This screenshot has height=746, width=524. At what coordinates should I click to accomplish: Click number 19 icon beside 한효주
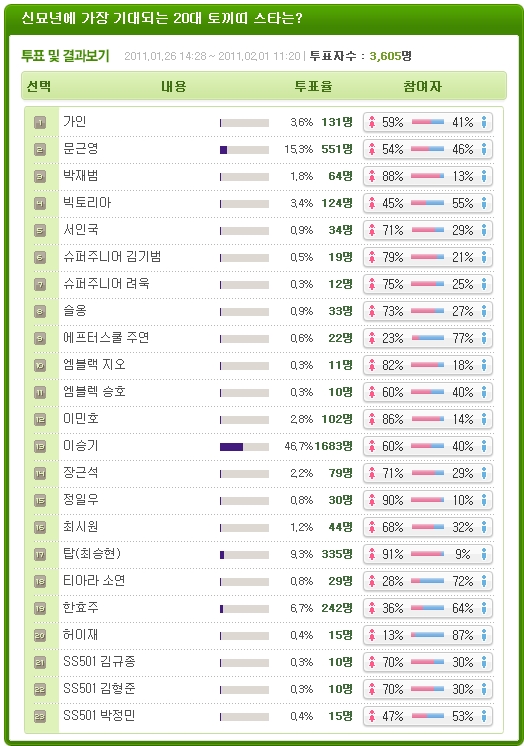(x=40, y=609)
